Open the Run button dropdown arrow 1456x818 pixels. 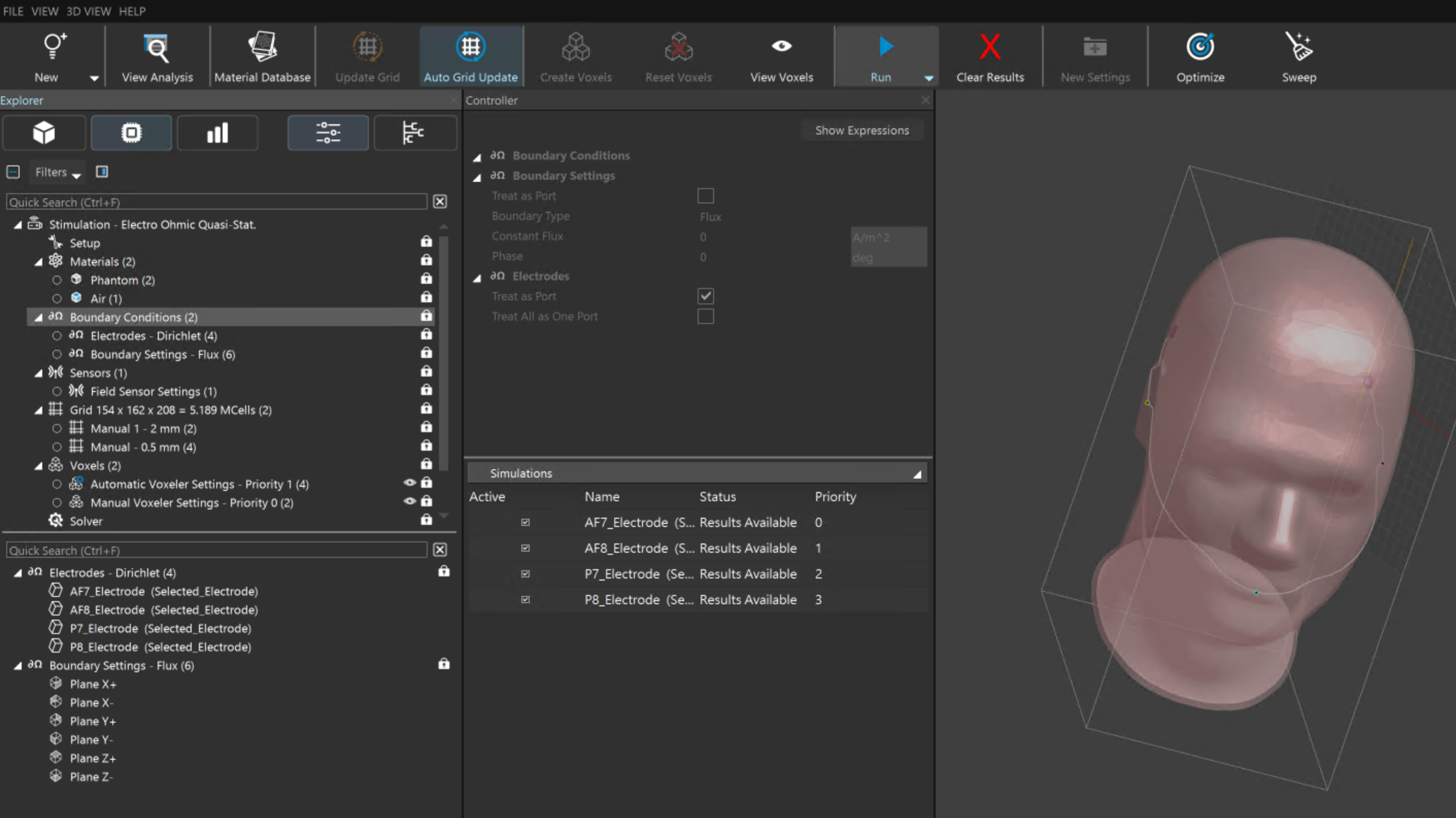click(928, 78)
